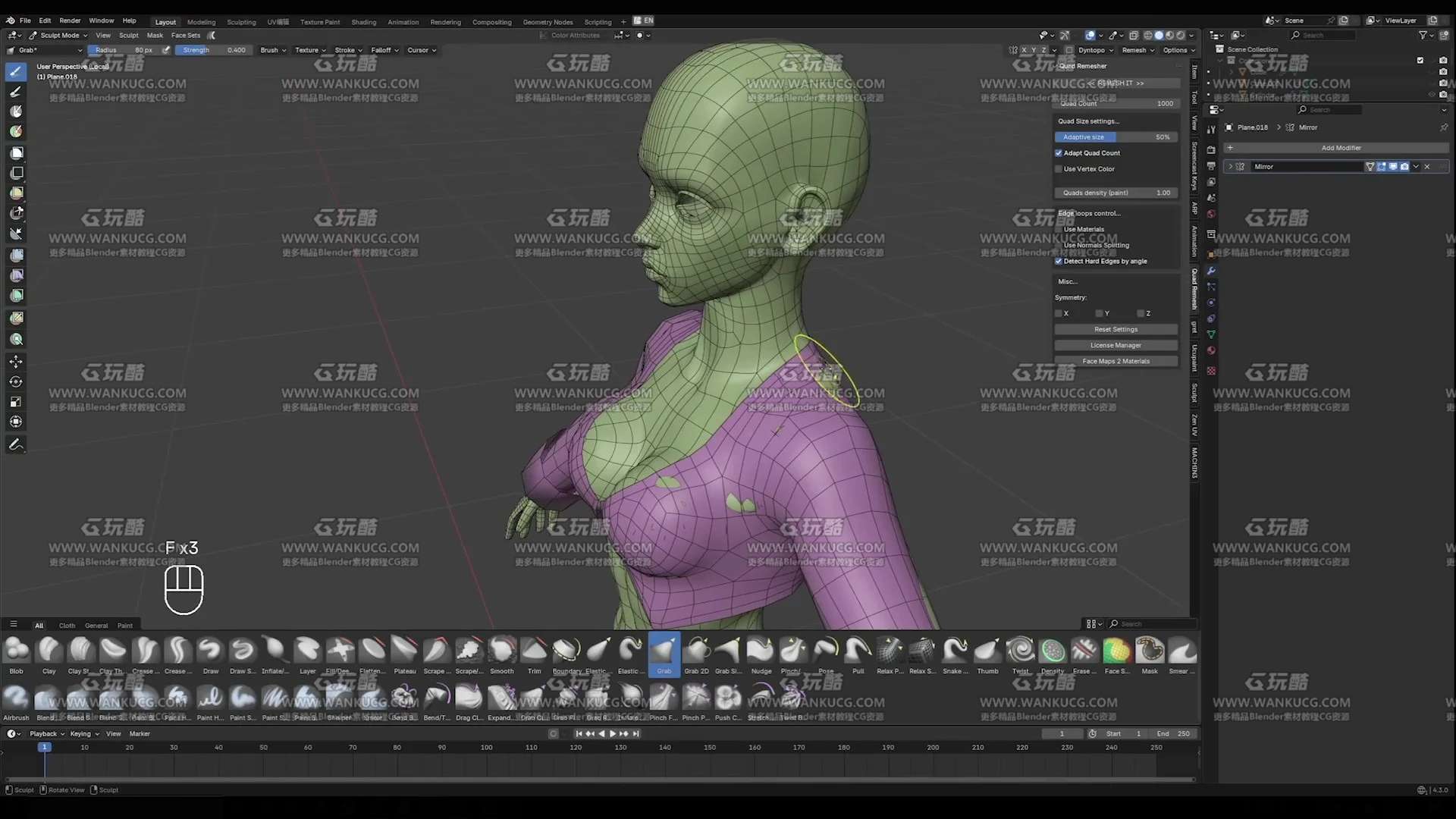Screen dimensions: 1456x819
Task: Open the License Manager
Action: point(1116,345)
